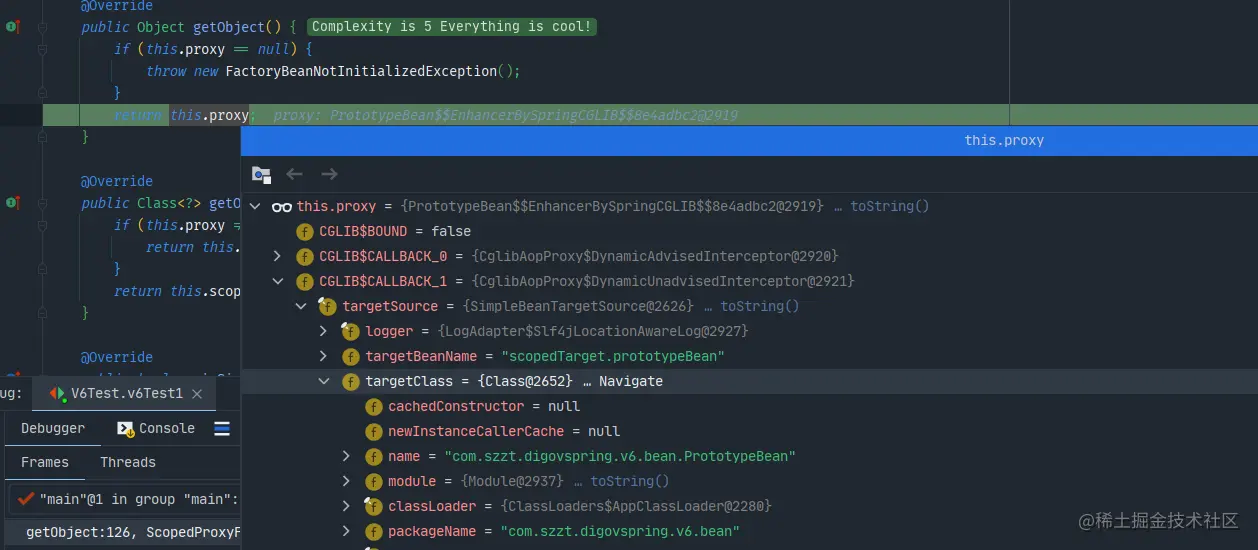Screen dimensions: 1258x550
Task: Click the field icon next to classLoader
Action: (373, 506)
